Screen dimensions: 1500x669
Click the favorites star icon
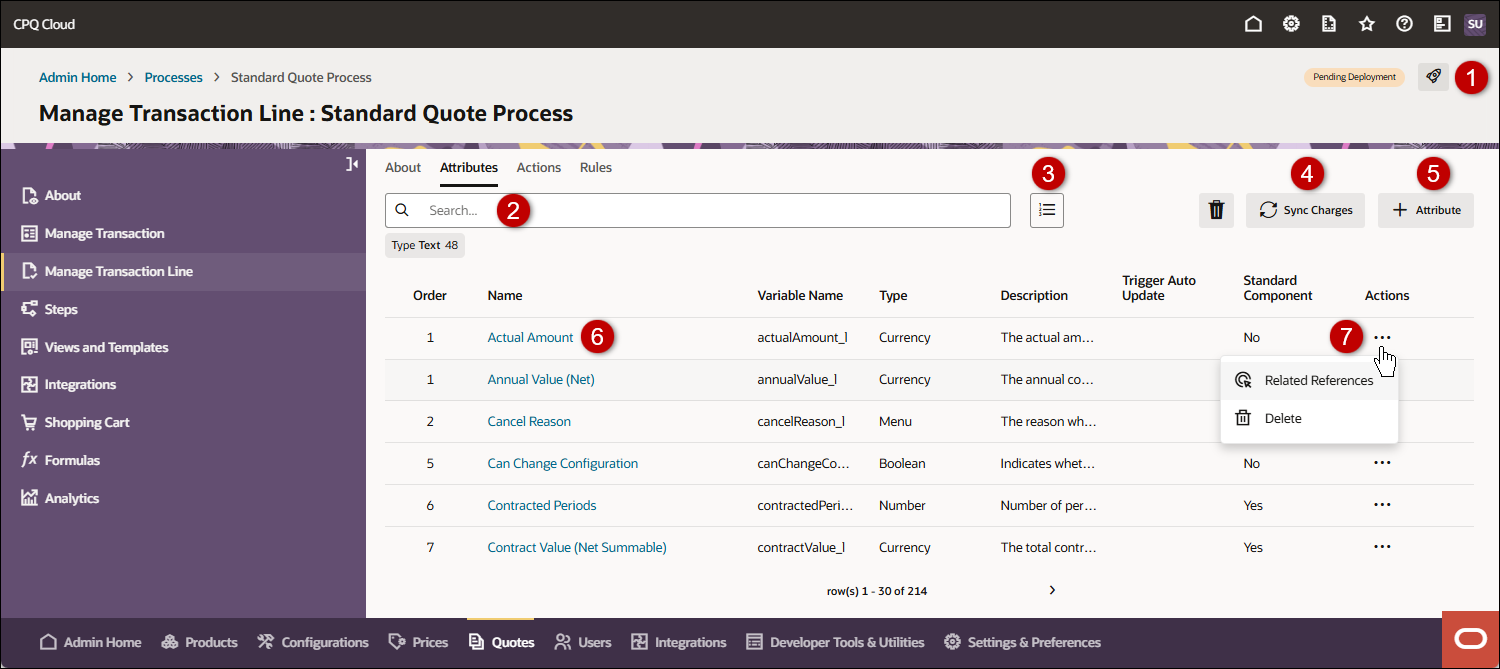pyautogui.click(x=1367, y=24)
